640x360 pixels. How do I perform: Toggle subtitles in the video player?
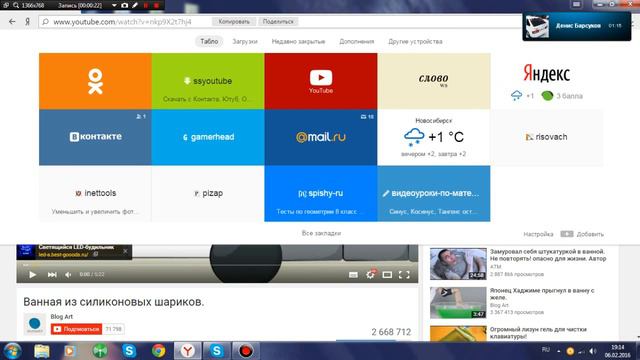(x=353, y=275)
